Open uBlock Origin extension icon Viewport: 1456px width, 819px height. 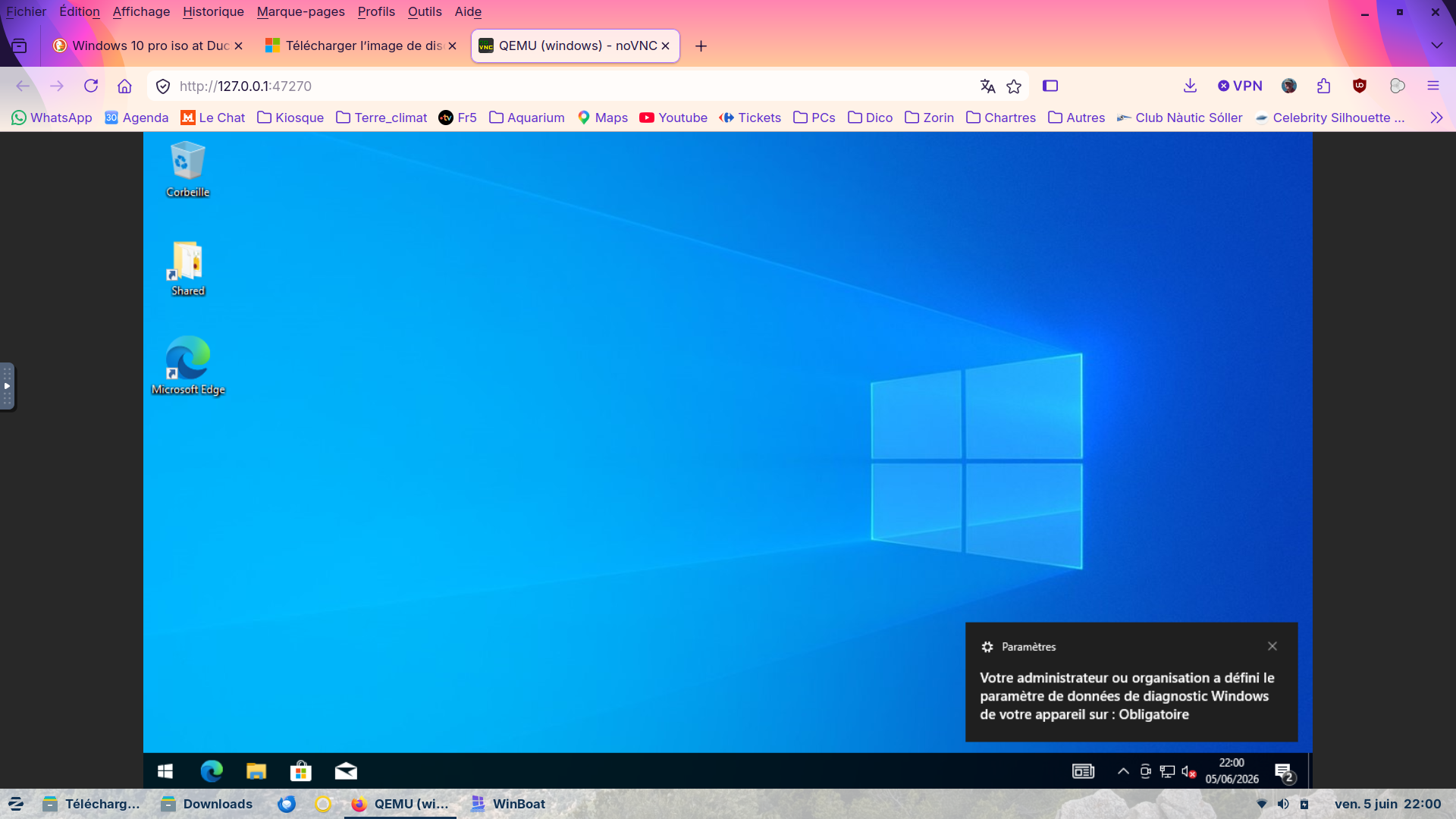coord(1360,86)
